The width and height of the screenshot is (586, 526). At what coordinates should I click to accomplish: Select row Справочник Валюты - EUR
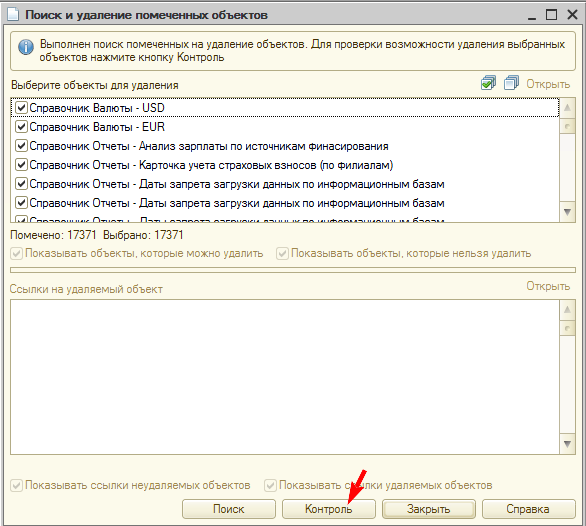[285, 127]
